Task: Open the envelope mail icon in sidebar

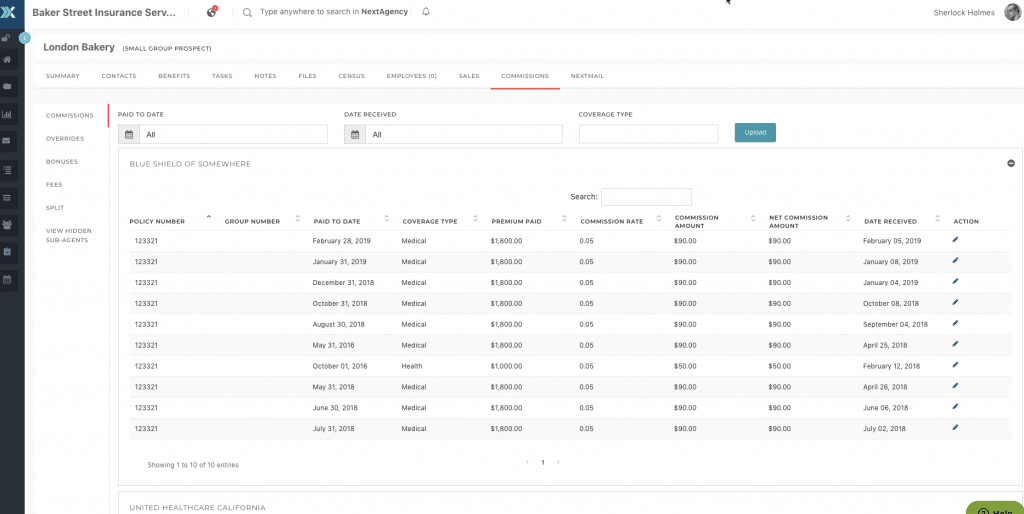Action: pos(8,141)
